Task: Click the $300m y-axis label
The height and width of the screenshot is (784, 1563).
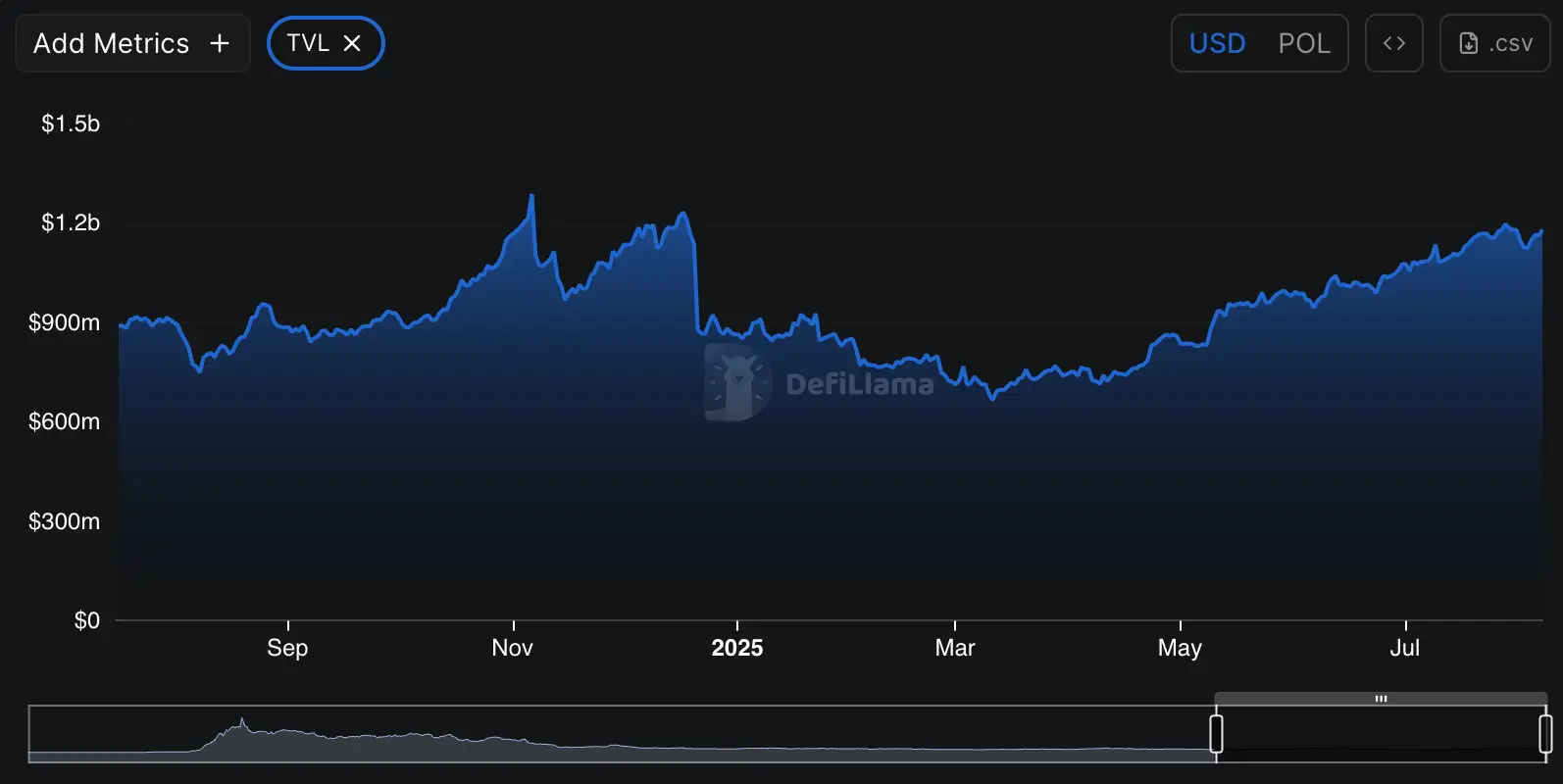Action: click(x=64, y=521)
